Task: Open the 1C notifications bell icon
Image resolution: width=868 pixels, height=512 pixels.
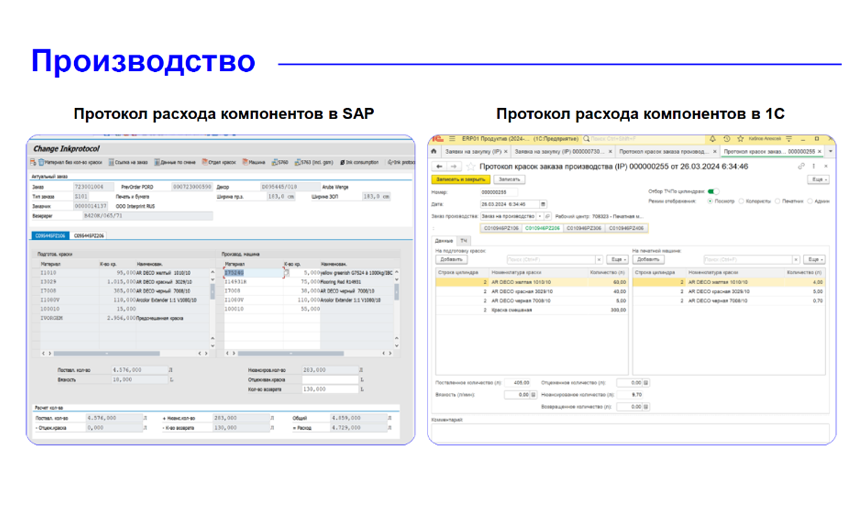Action: [712, 138]
